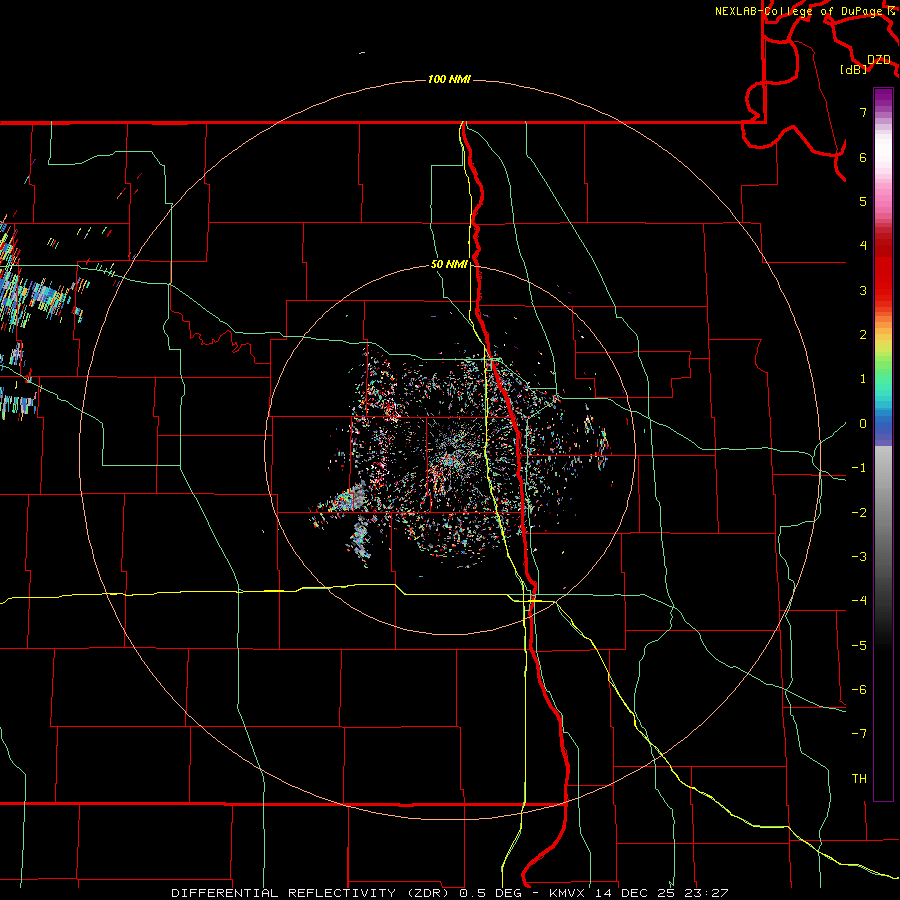The height and width of the screenshot is (900, 900).
Task: Click the -1 dB tick label
Action: click(x=859, y=468)
